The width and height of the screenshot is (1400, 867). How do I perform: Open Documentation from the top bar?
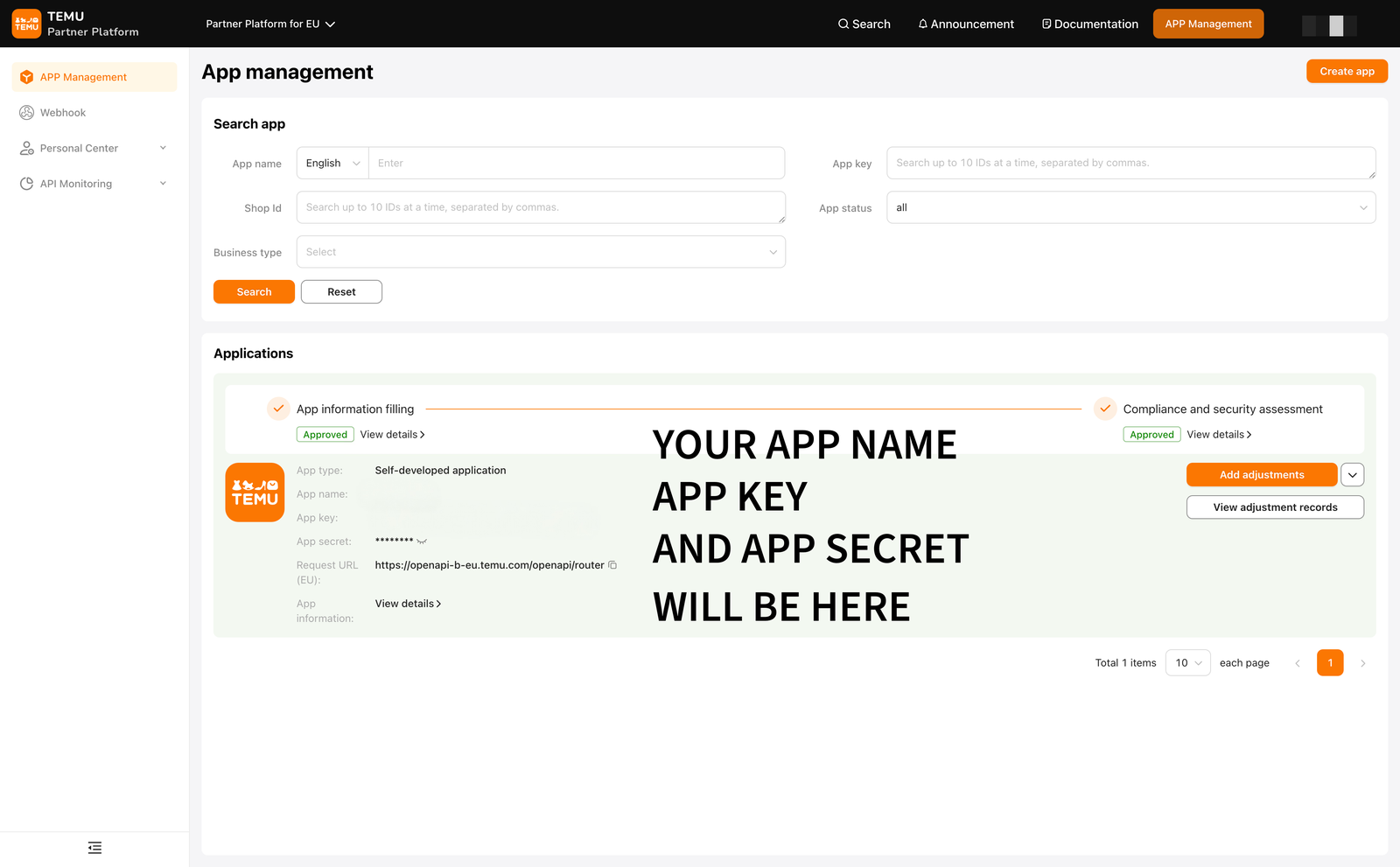(x=1089, y=24)
